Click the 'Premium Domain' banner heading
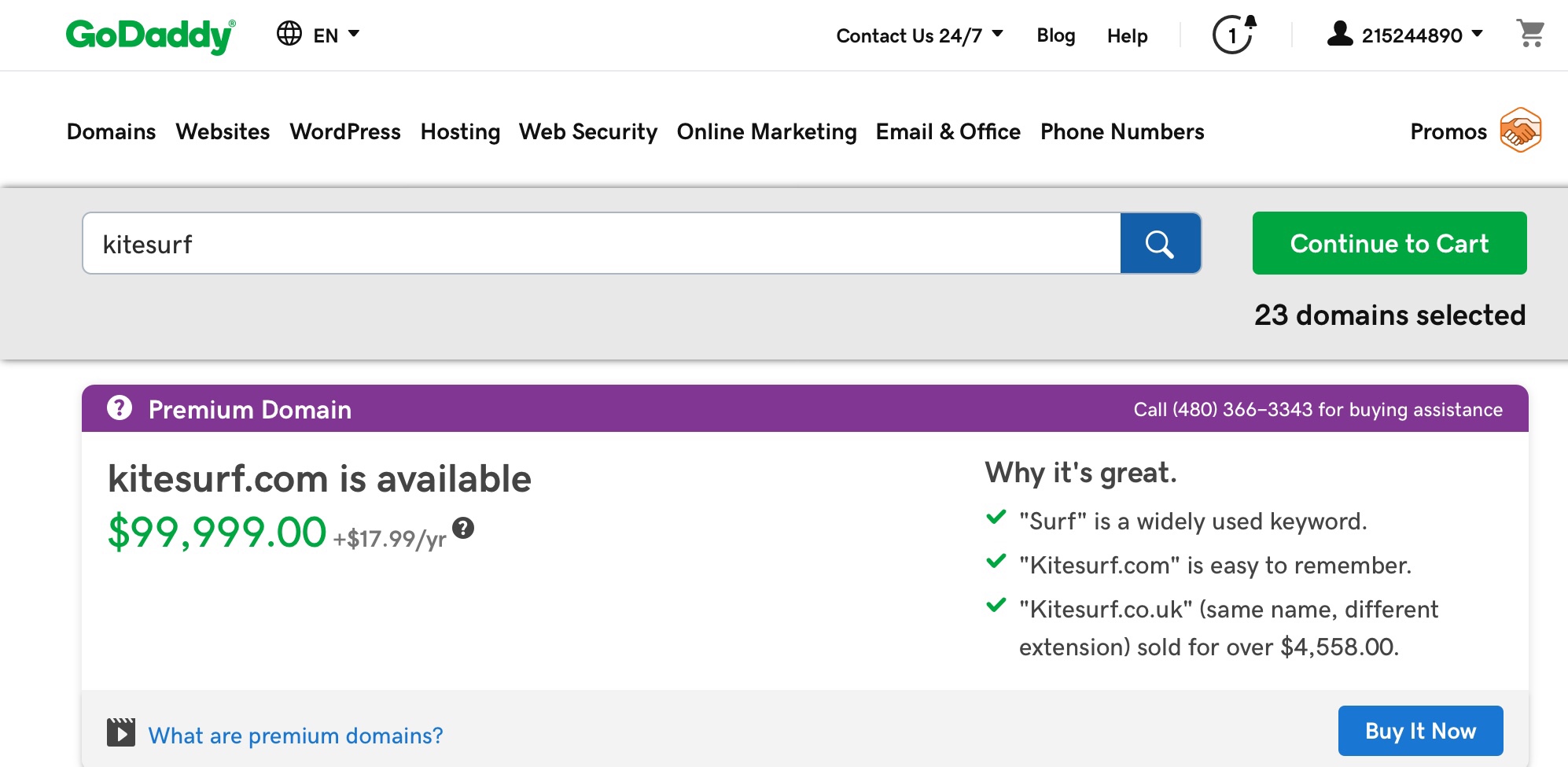 point(250,410)
